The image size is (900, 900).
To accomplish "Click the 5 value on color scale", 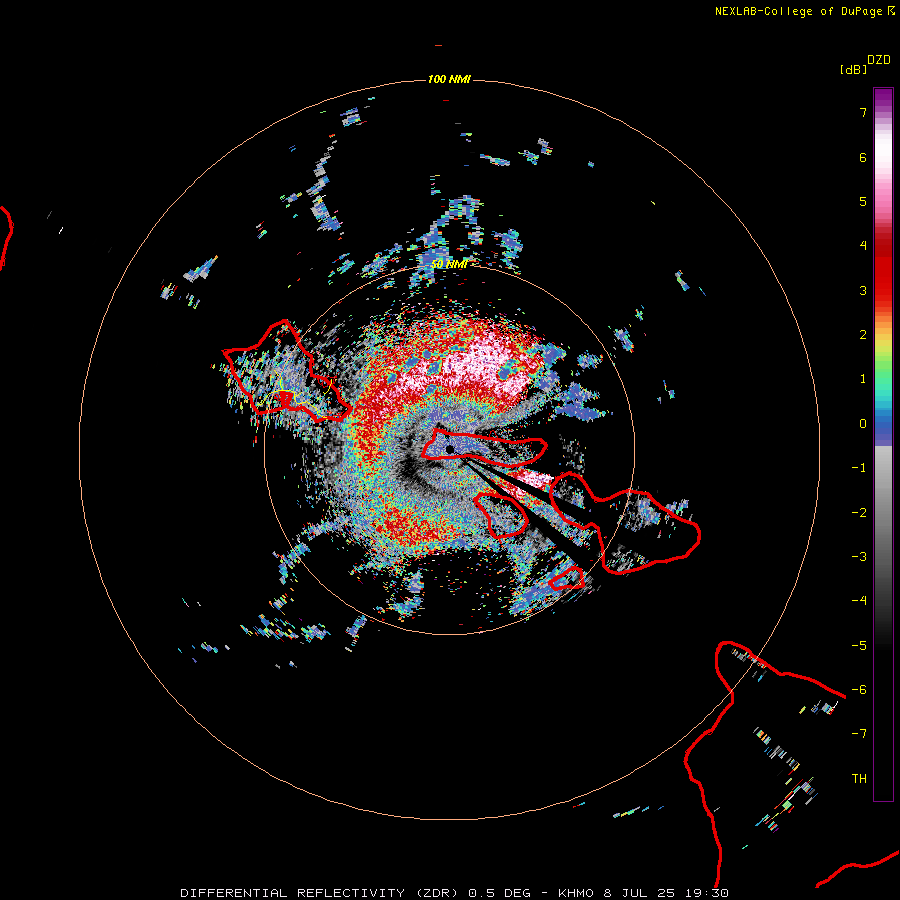I will point(863,201).
